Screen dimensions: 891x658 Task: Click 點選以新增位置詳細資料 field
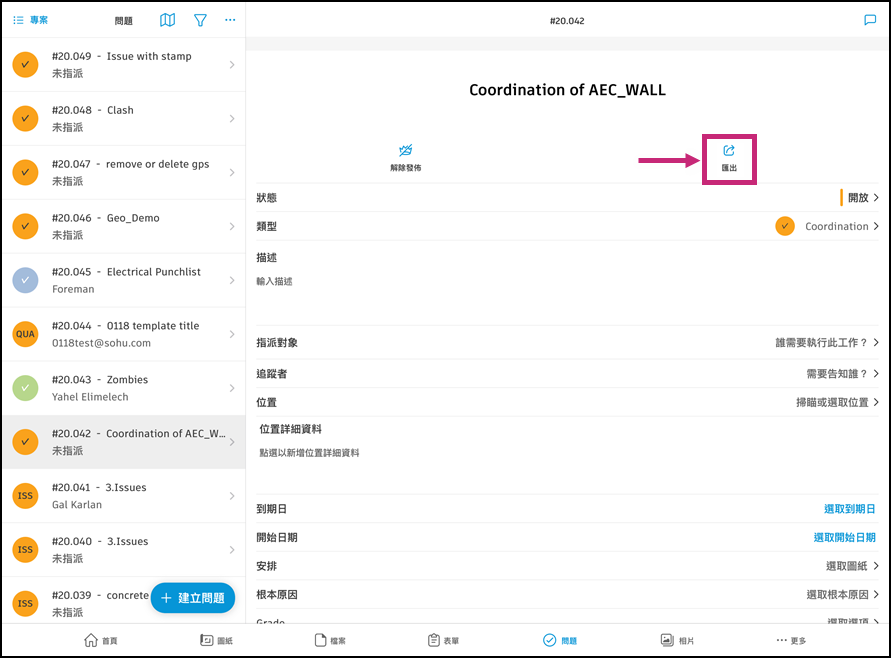tap(309, 453)
